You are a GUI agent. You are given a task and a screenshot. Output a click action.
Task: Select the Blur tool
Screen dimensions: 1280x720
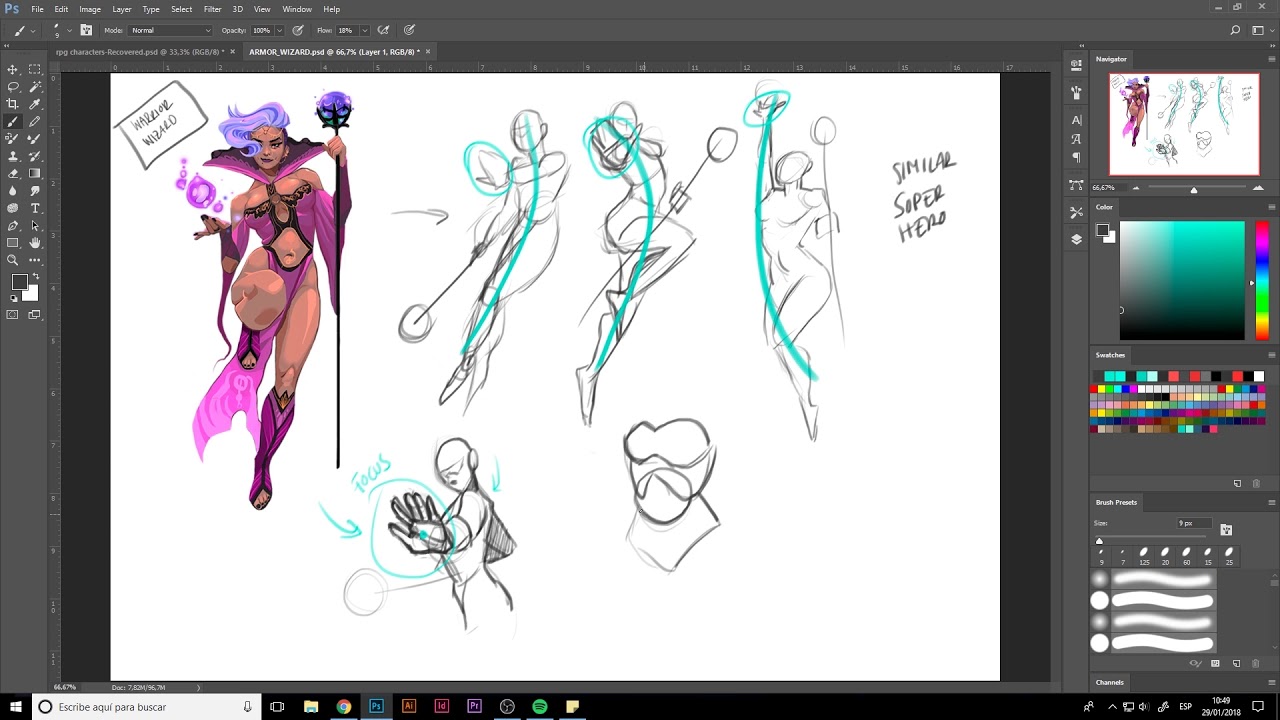tap(13, 191)
